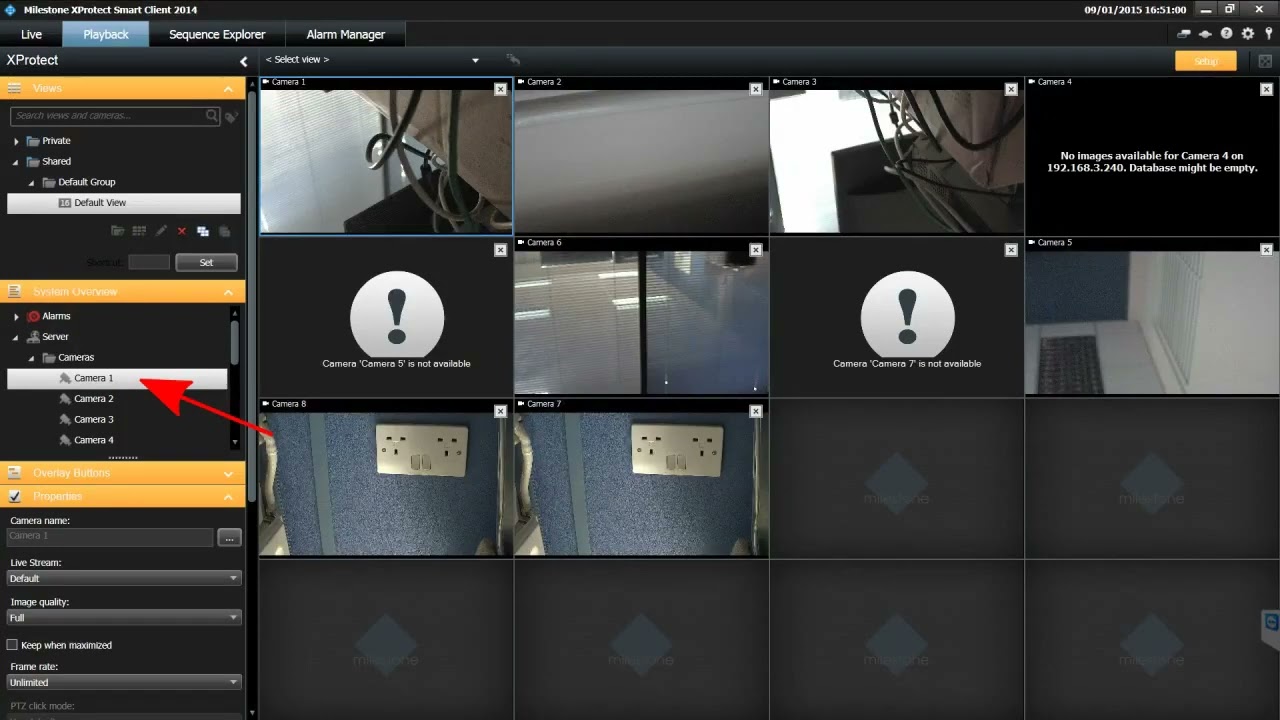Collapse the Default Group triangle

pos(31,182)
